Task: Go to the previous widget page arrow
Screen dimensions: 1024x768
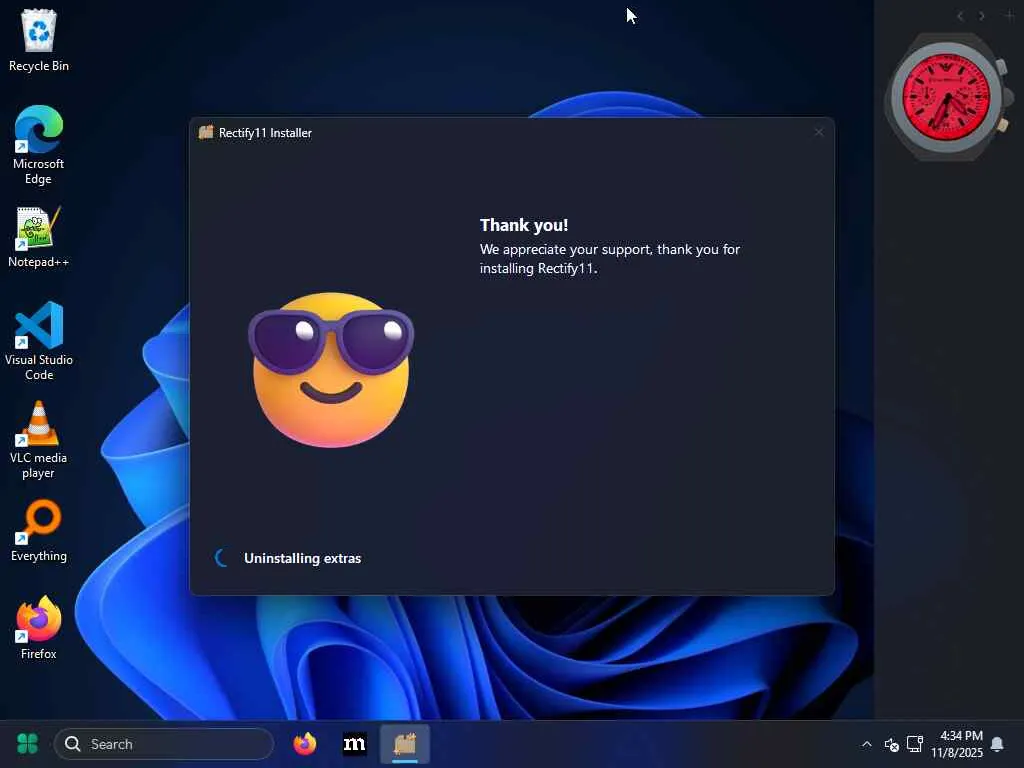Action: point(960,16)
